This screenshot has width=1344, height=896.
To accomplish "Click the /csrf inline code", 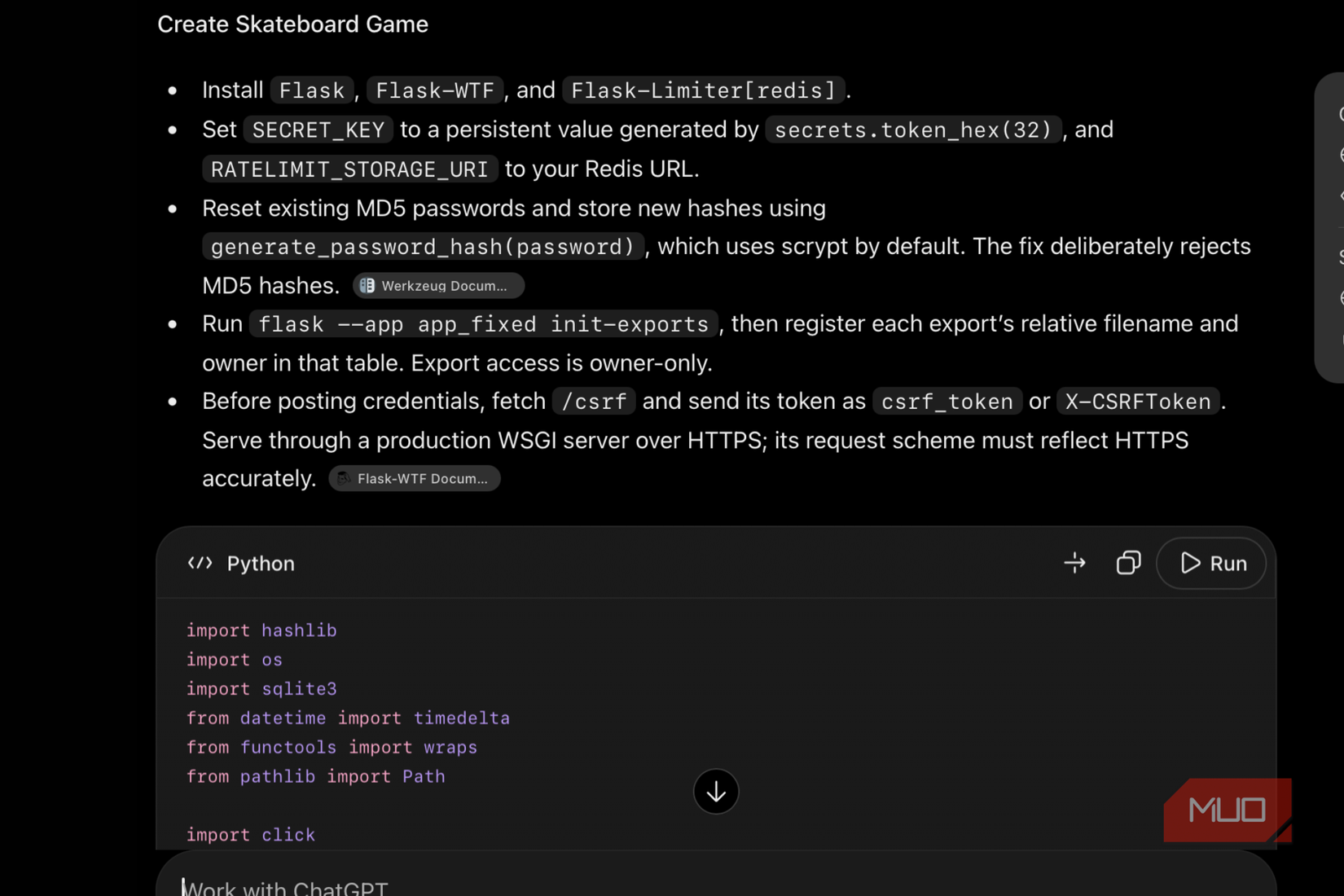I will pos(594,402).
